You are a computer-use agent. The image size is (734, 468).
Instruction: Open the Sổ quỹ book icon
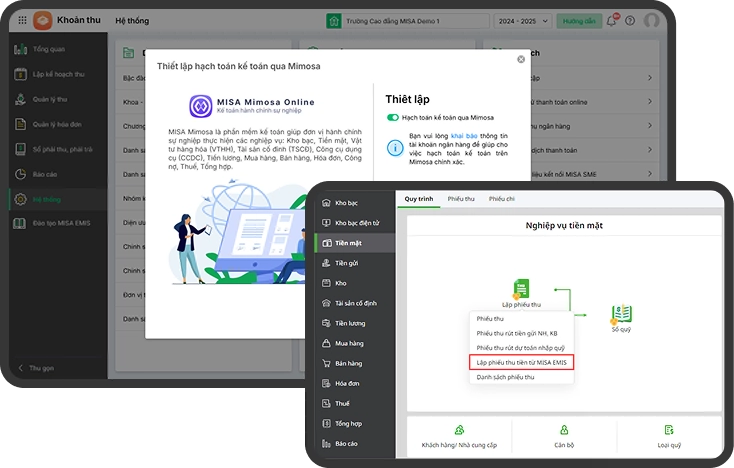click(621, 313)
